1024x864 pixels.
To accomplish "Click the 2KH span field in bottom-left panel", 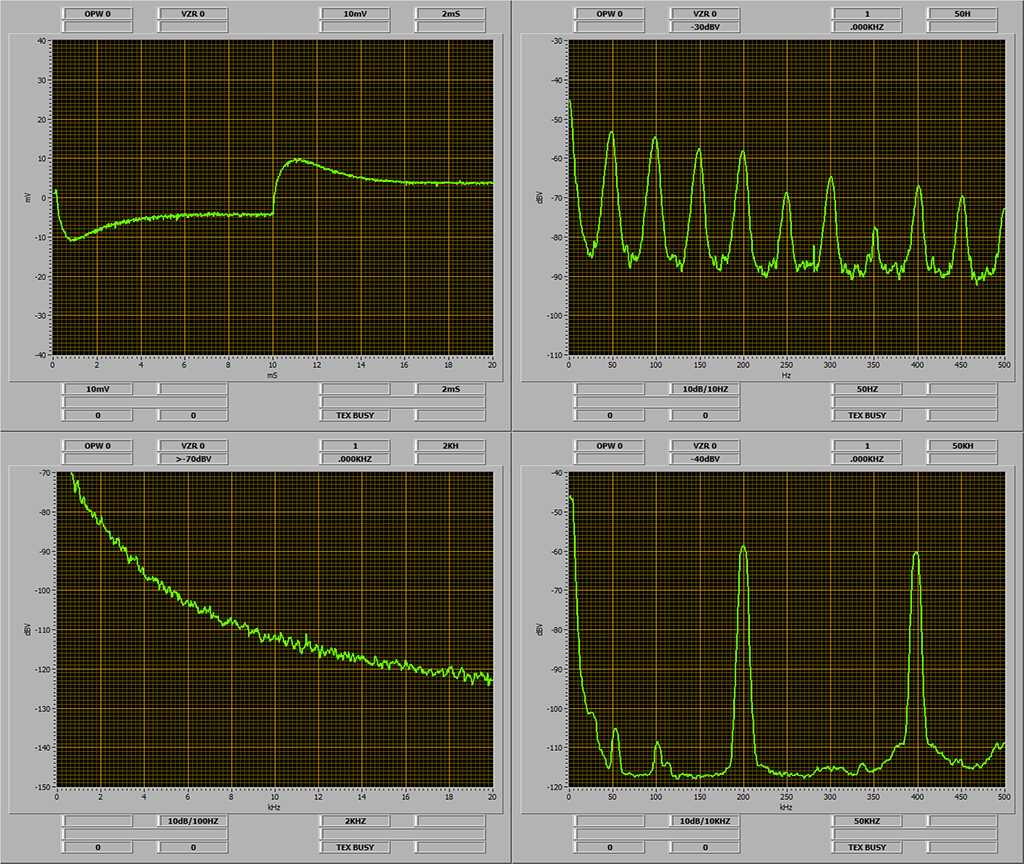I will pos(449,446).
